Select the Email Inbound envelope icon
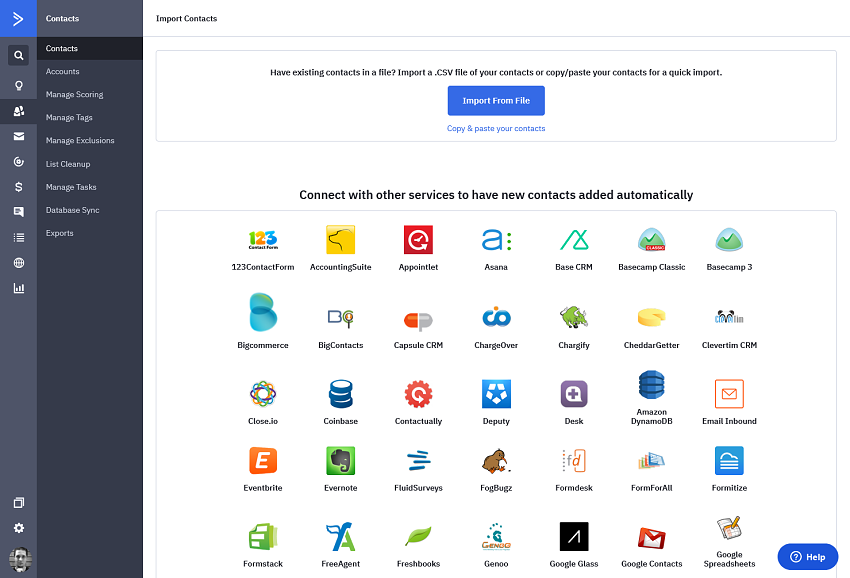The height and width of the screenshot is (578, 850). tap(729, 394)
